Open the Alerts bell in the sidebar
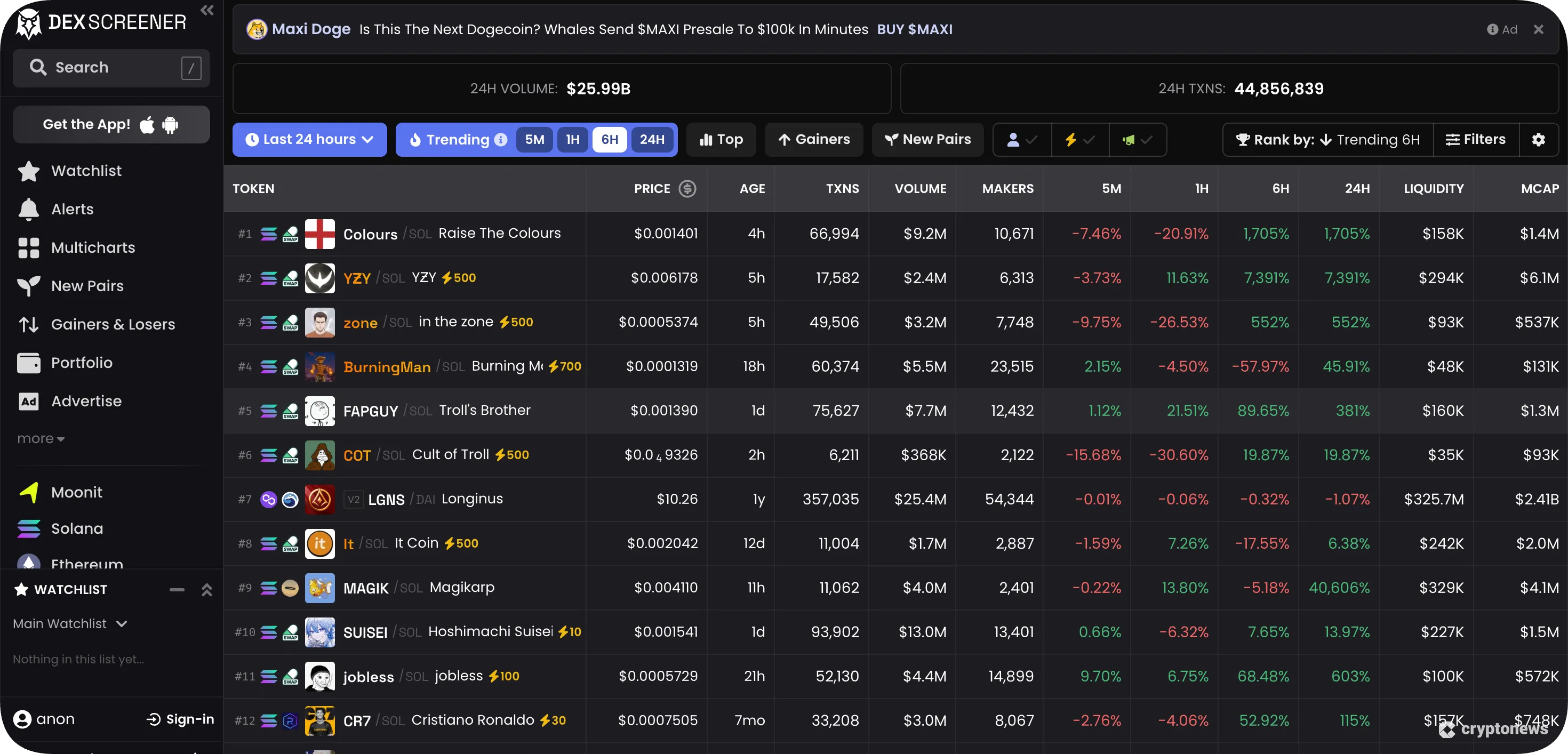The height and width of the screenshot is (754, 1568). (28, 210)
